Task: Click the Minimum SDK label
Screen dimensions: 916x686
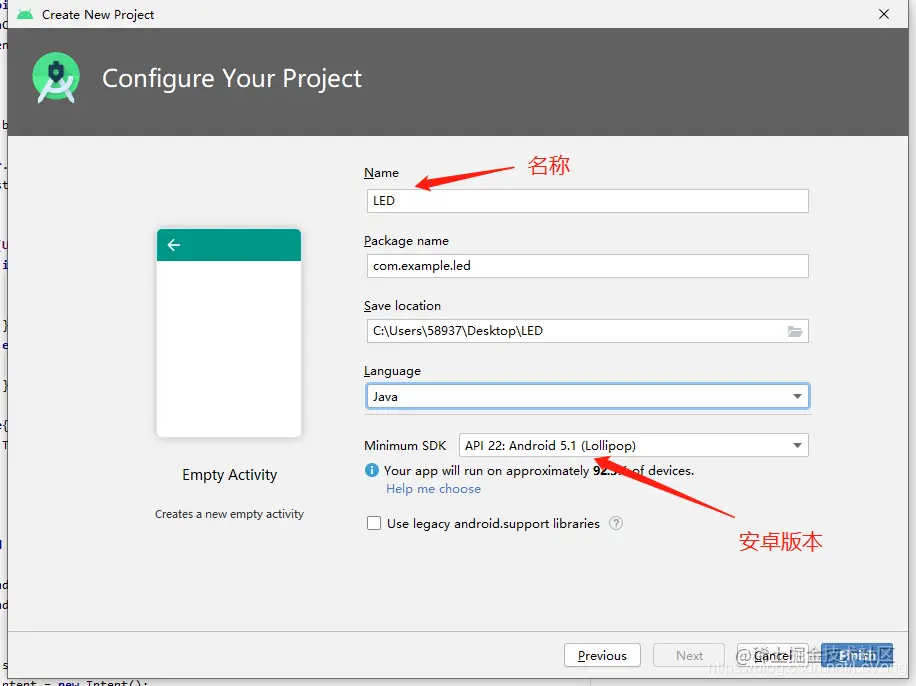Action: pos(405,445)
